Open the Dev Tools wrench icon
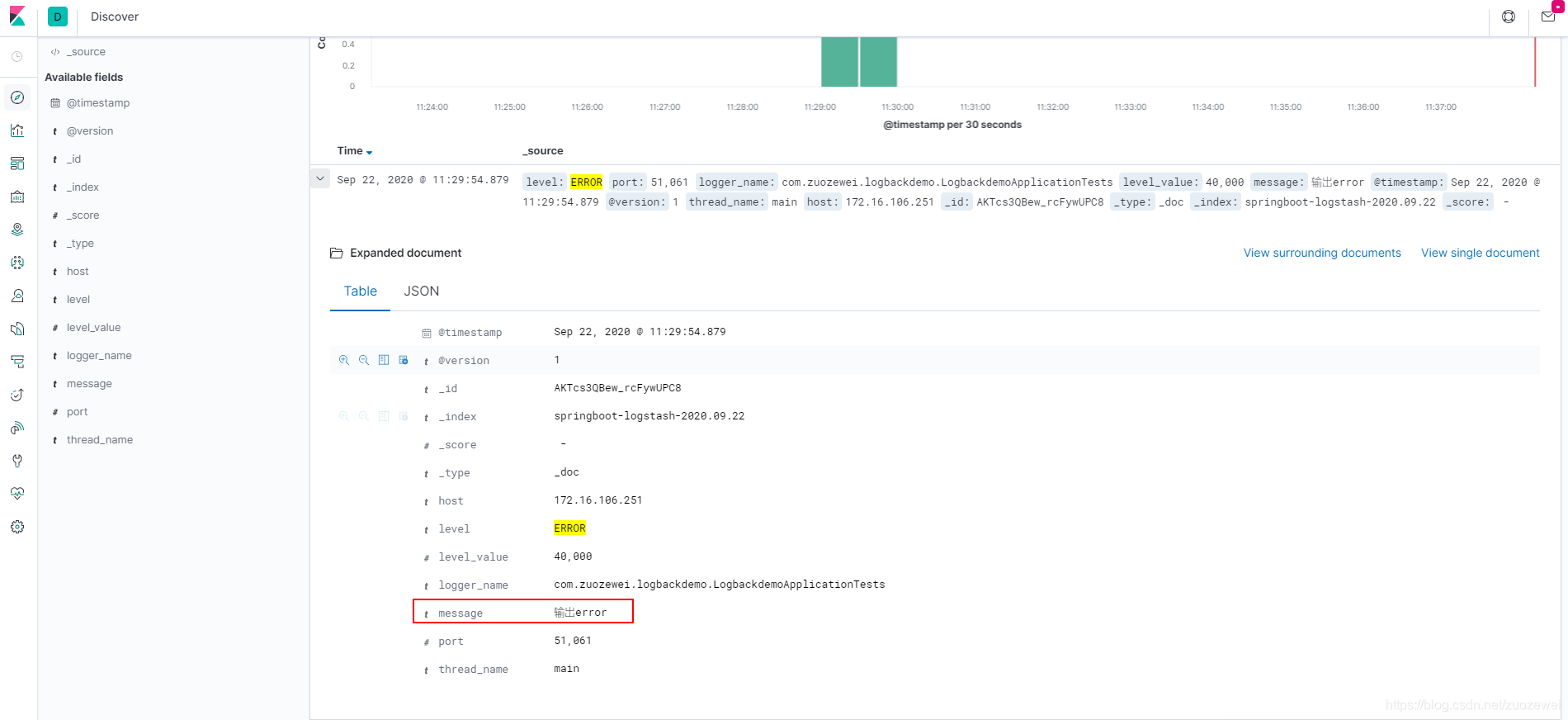Image resolution: width=1568 pixels, height=720 pixels. [17, 461]
